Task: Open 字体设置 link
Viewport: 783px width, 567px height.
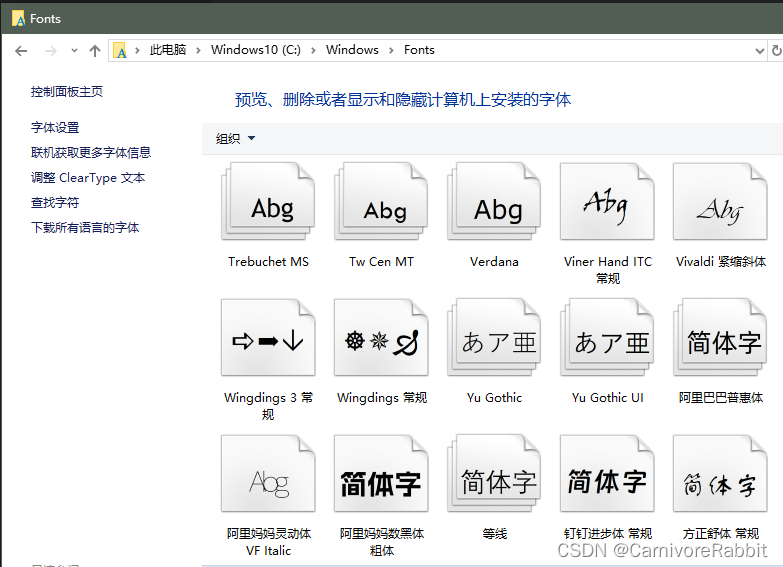Action: pos(55,128)
